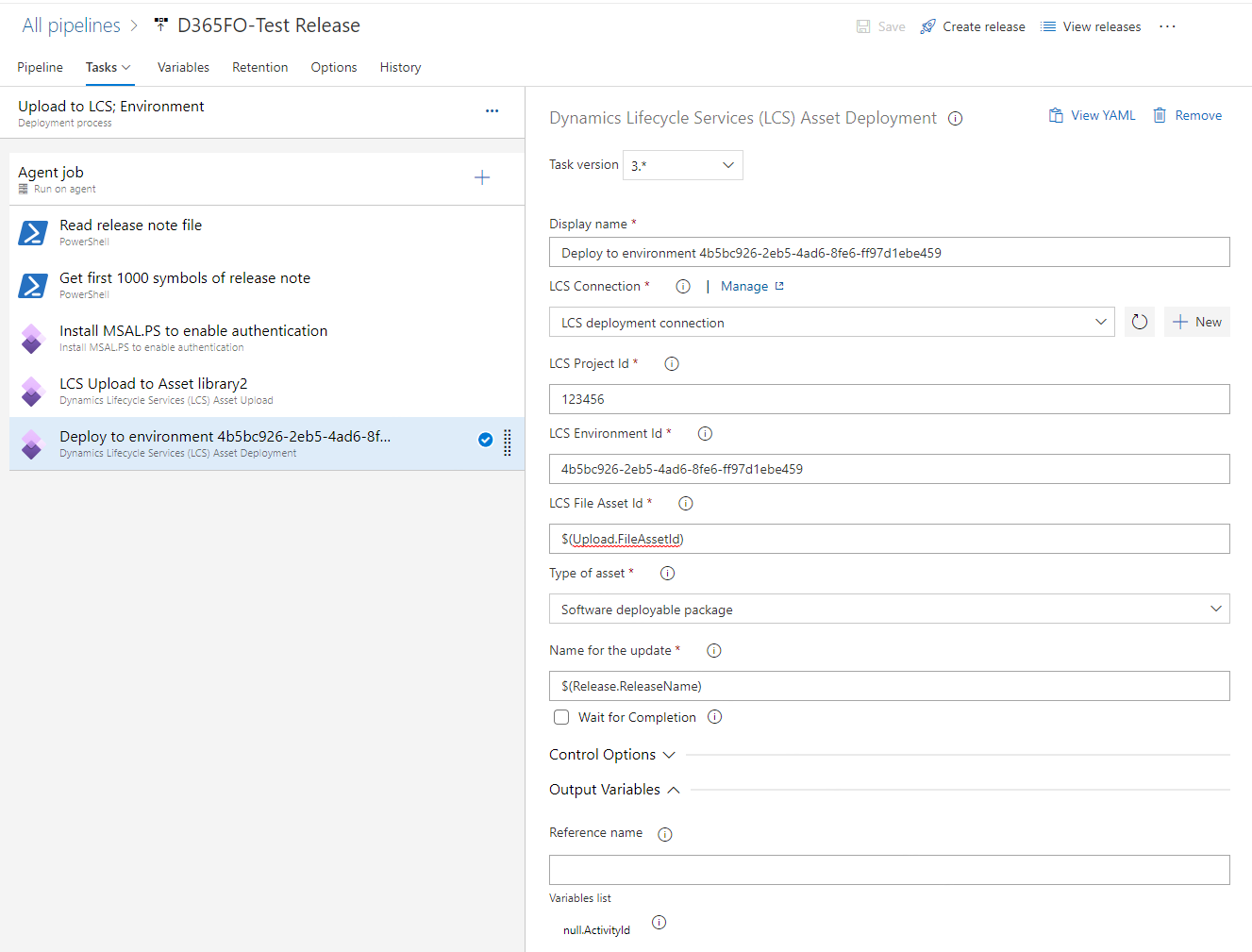This screenshot has width=1252, height=952.
Task: Click the info icon beside Type of asset
Action: point(667,574)
